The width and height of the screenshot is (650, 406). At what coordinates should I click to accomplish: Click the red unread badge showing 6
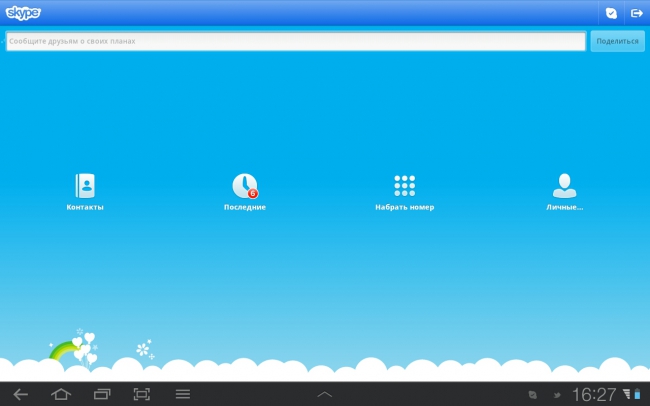click(252, 193)
